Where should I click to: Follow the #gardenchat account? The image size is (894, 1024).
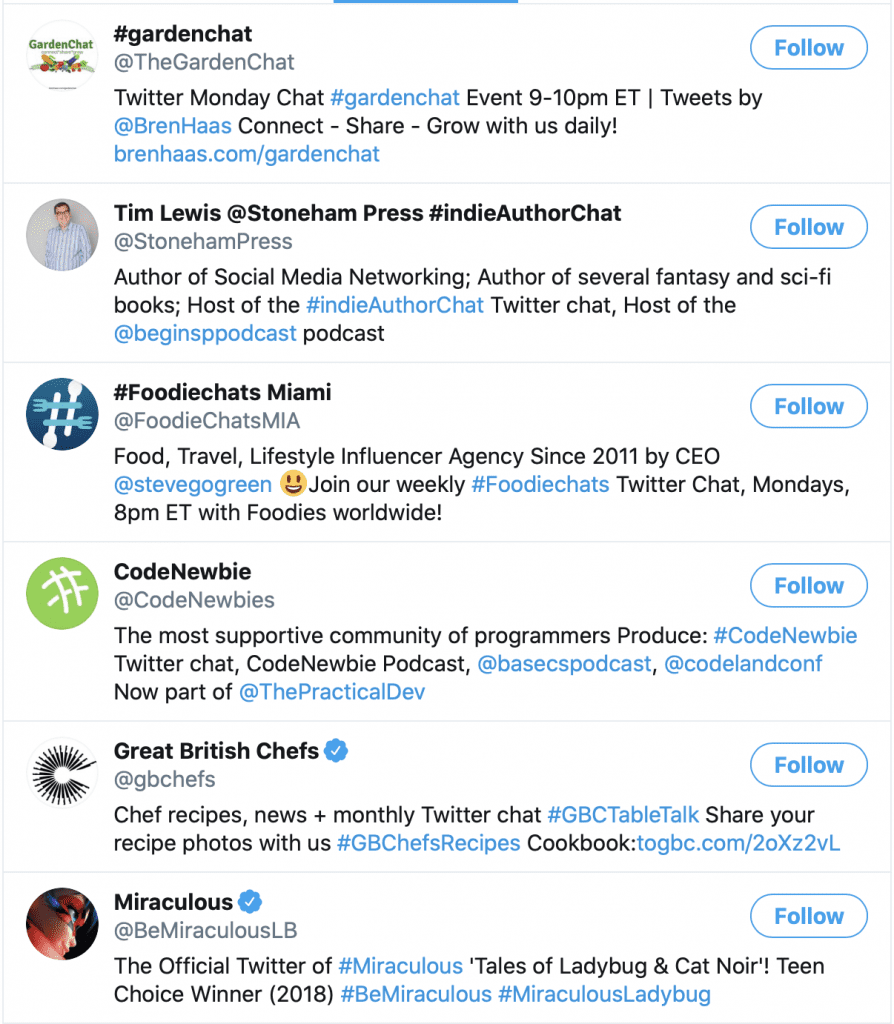tap(808, 48)
